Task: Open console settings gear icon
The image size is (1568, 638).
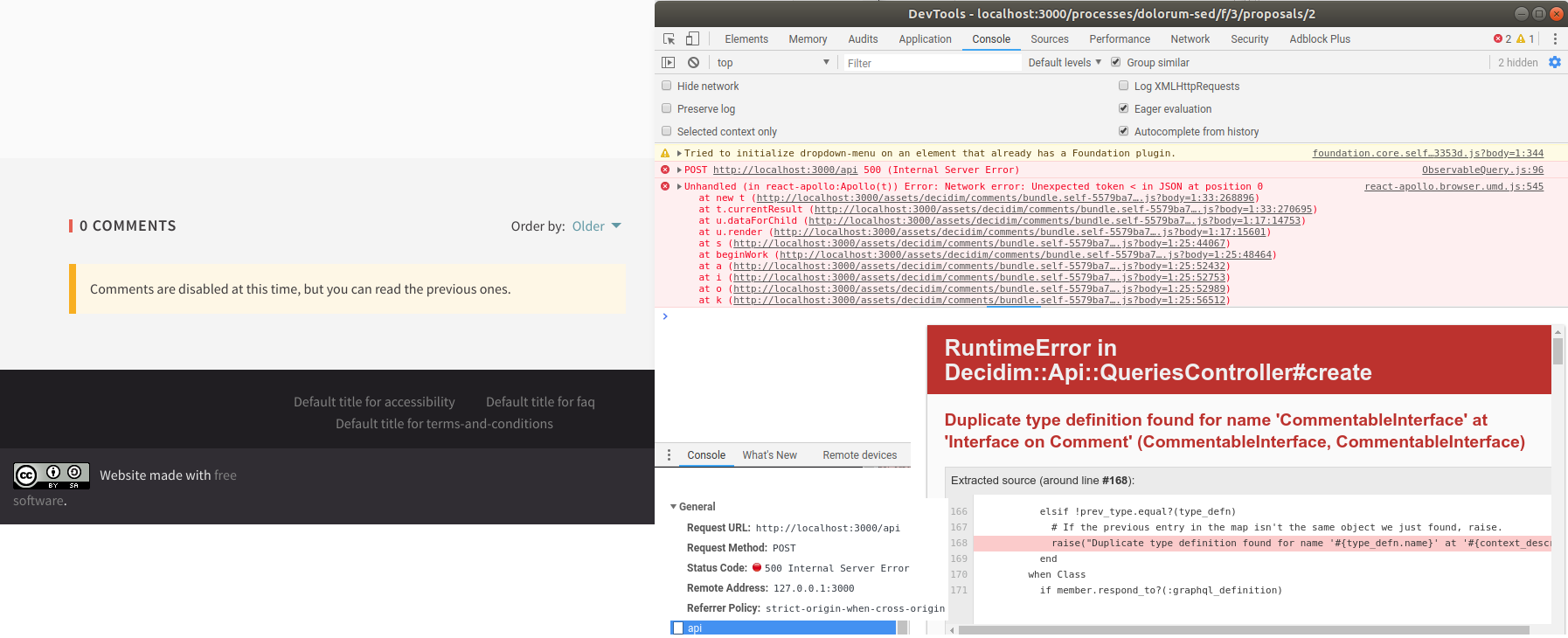Action: (x=1555, y=62)
